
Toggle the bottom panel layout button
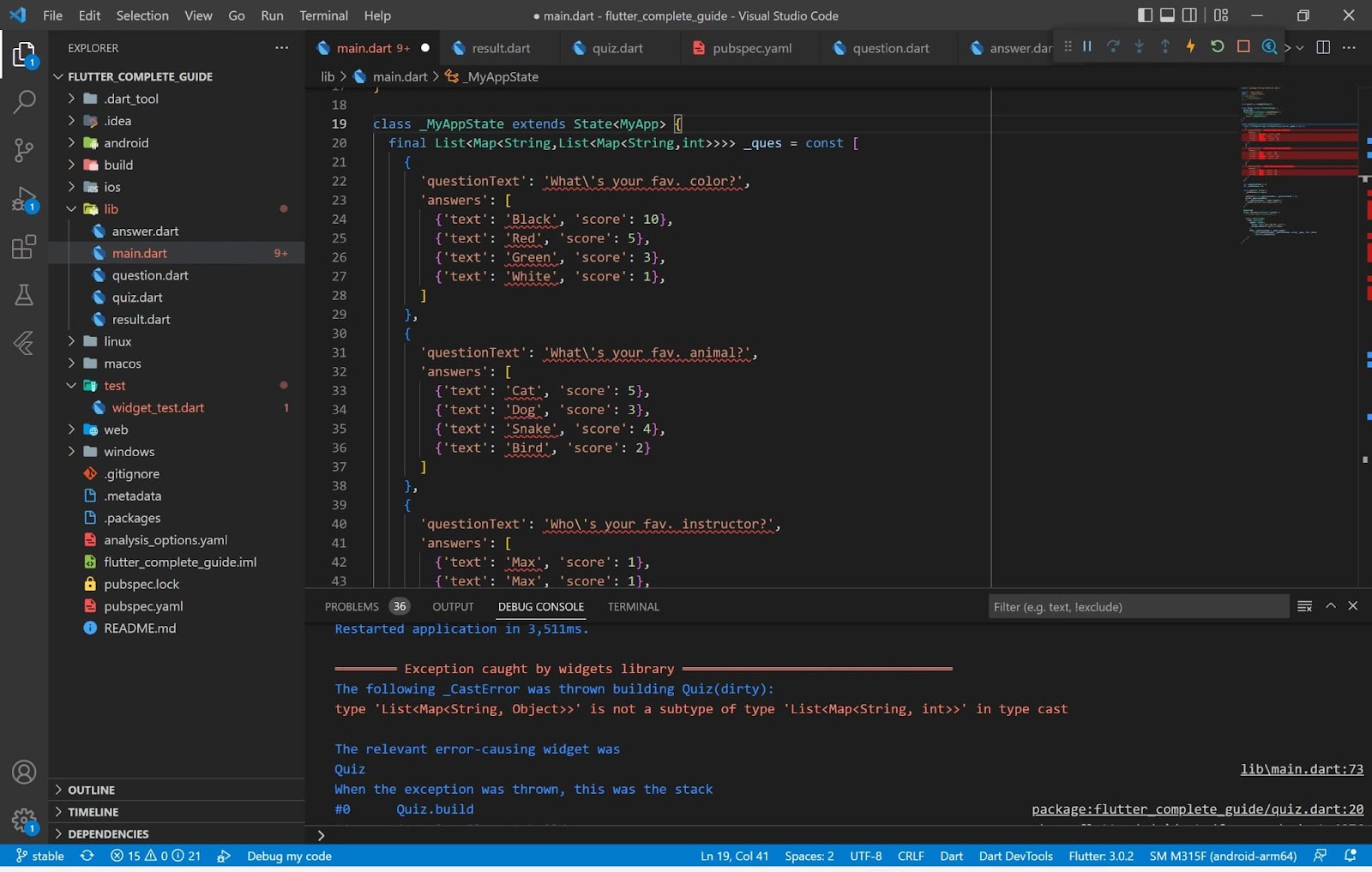[x=1167, y=15]
